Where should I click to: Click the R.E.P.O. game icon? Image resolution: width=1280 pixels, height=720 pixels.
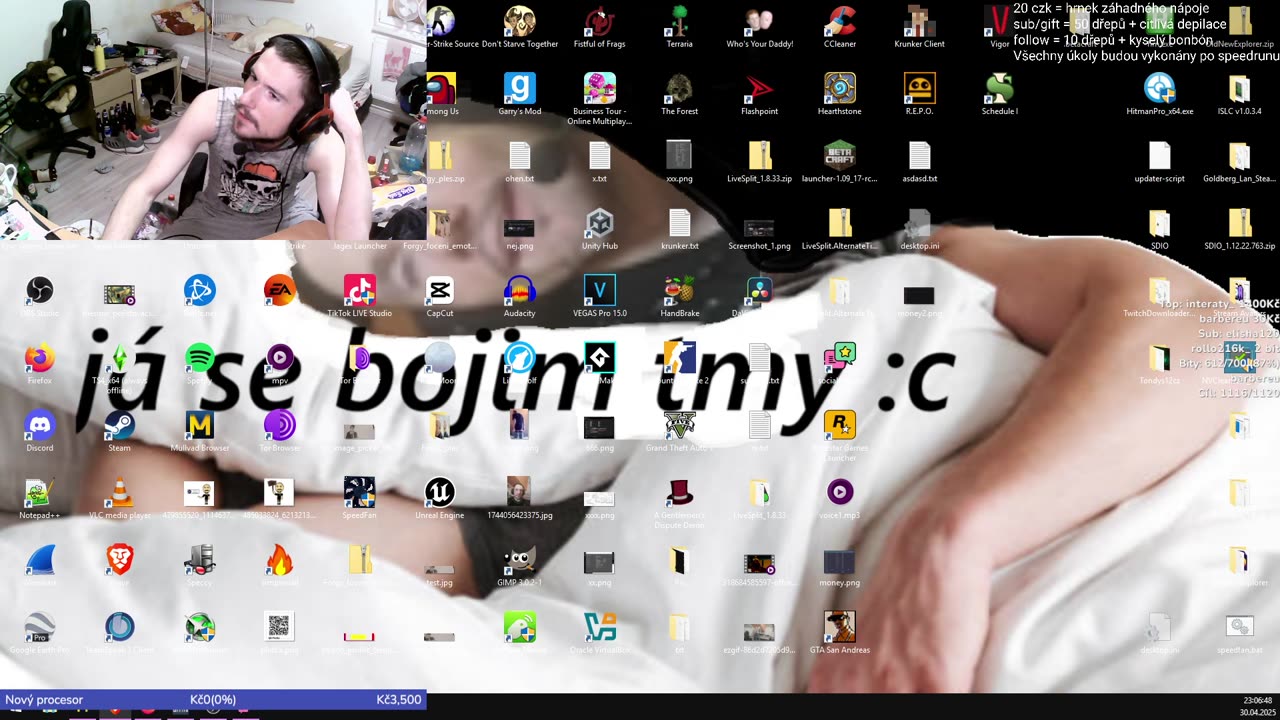920,93
